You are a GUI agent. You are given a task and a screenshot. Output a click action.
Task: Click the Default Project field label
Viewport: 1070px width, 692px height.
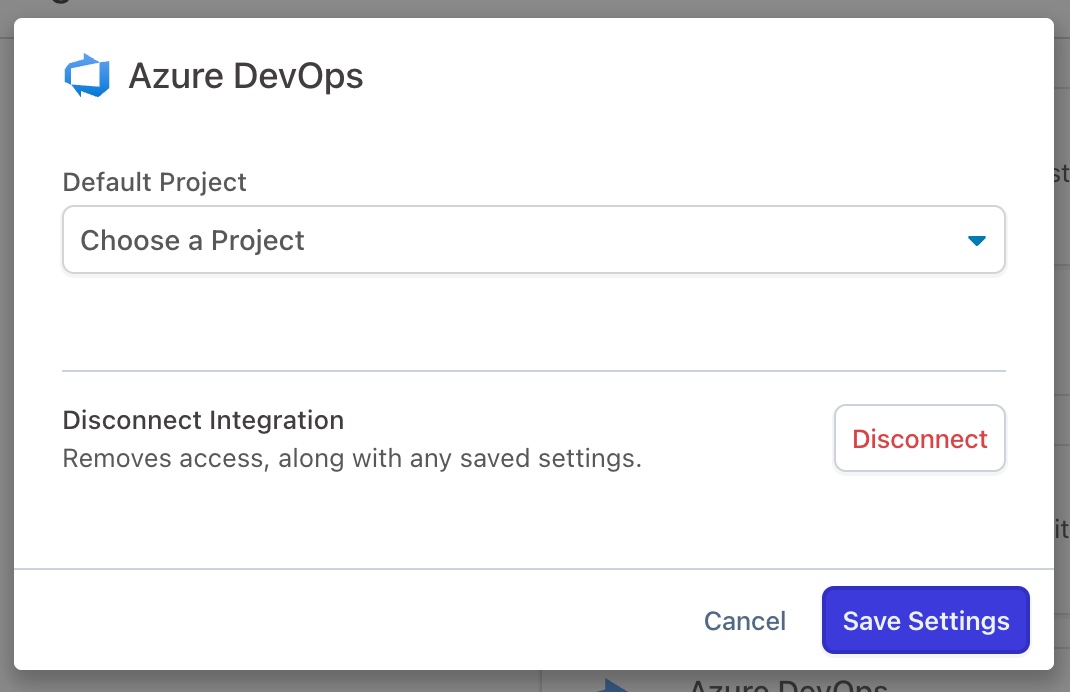[x=154, y=182]
